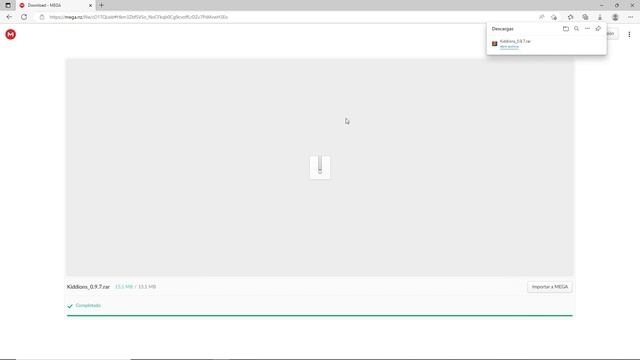Go back using browser back arrow
Image resolution: width=640 pixels, height=360 pixels.
click(x=9, y=17)
